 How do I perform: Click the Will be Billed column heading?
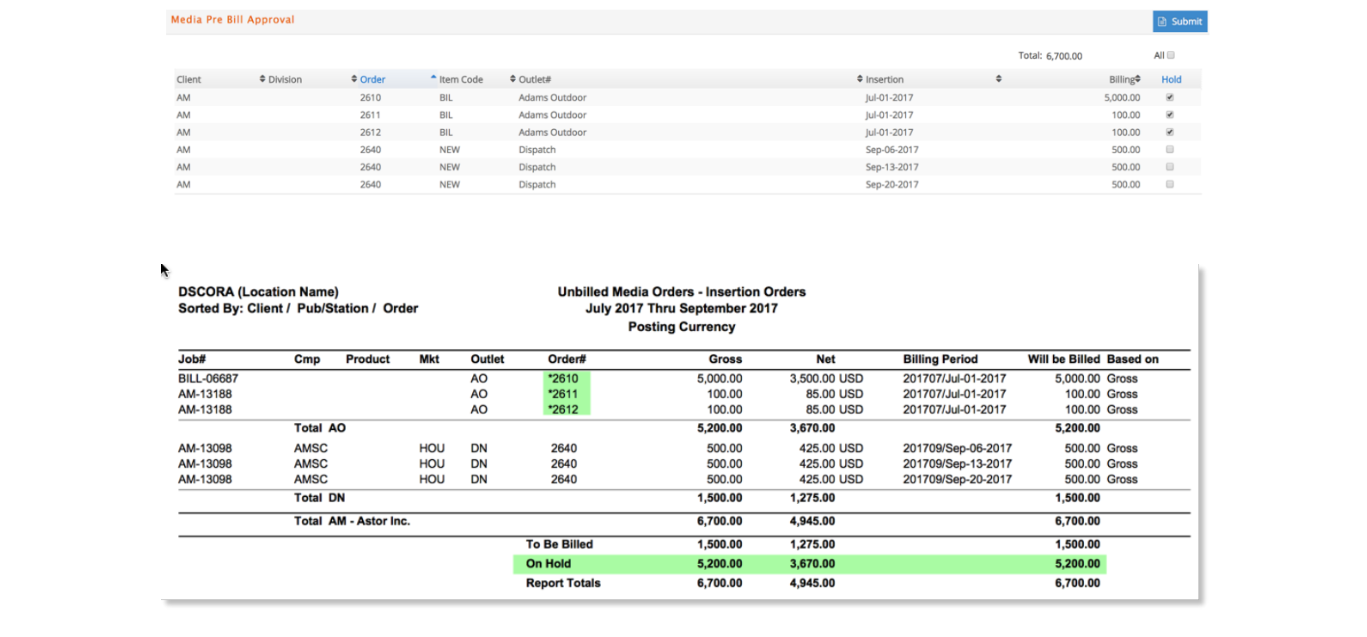[x=1064, y=360]
